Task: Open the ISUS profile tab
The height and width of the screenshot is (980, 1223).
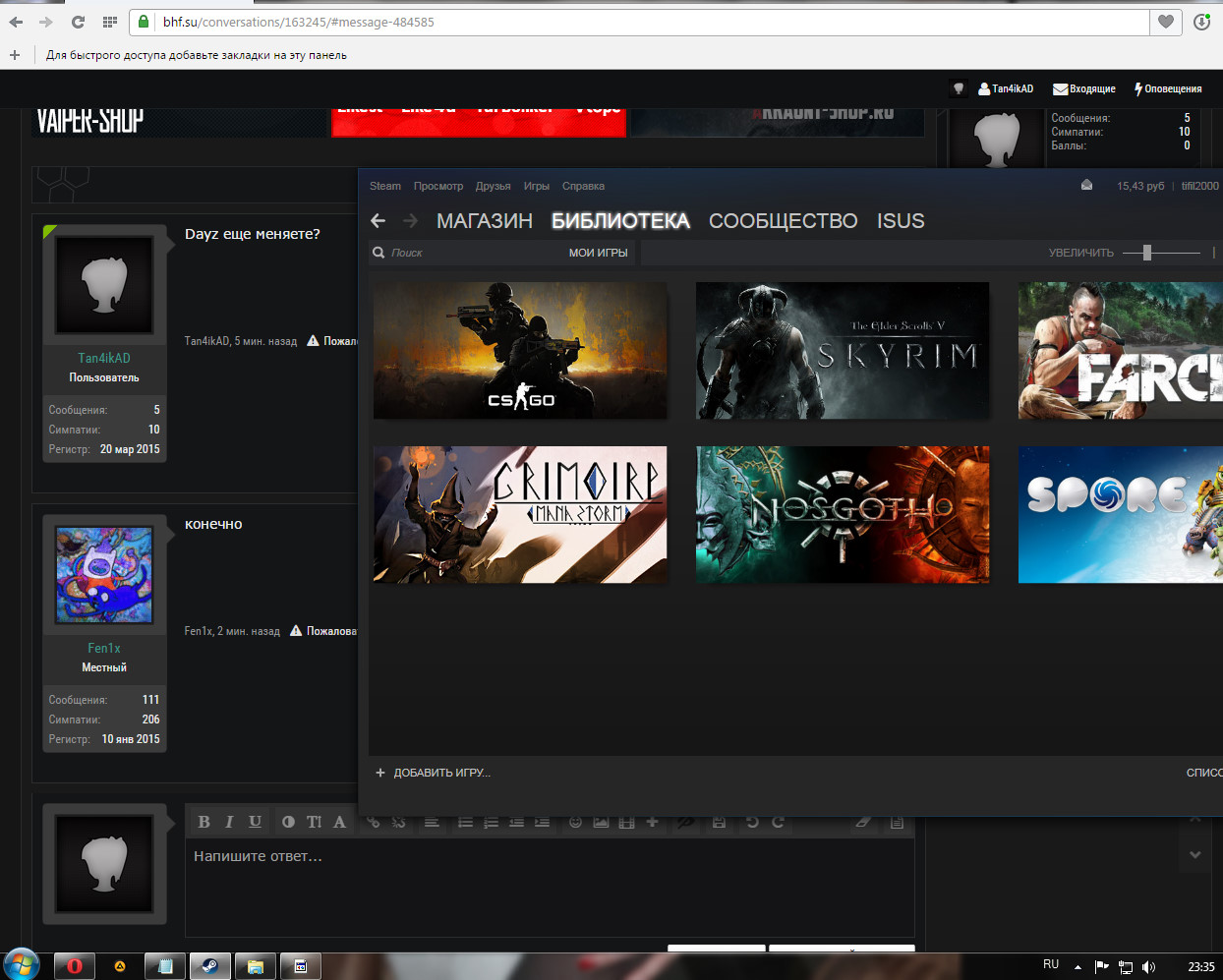Action: (x=901, y=221)
